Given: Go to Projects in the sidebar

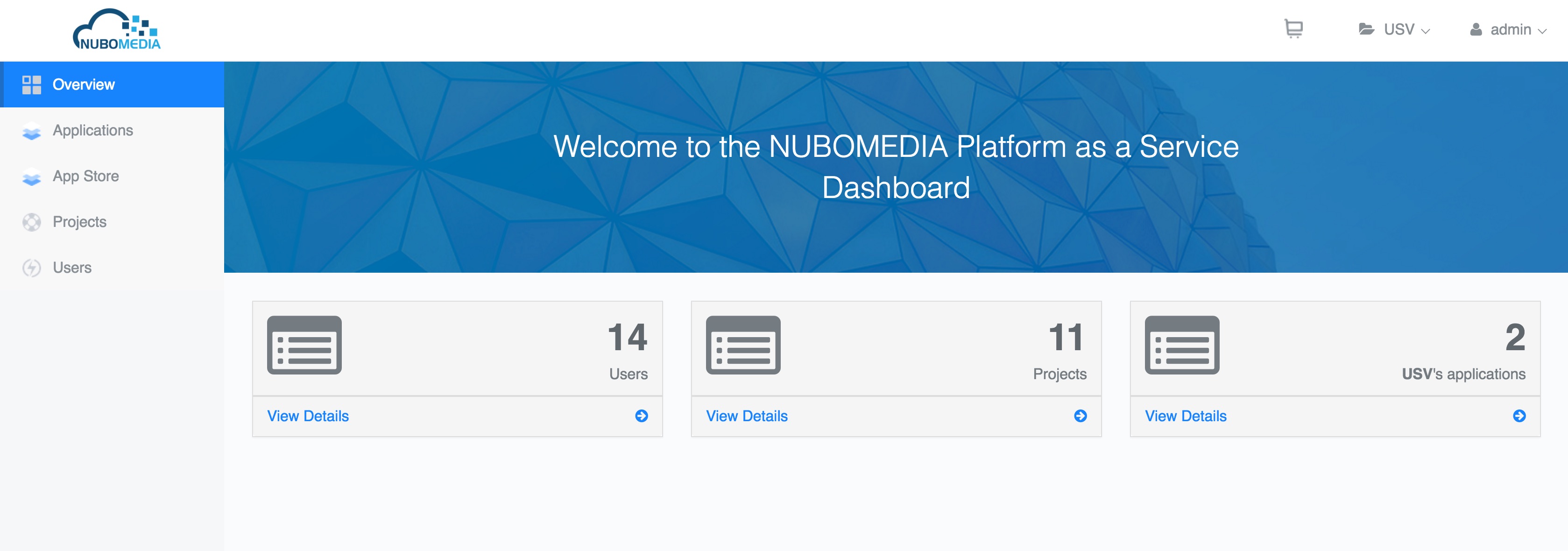Looking at the screenshot, I should click(112, 222).
